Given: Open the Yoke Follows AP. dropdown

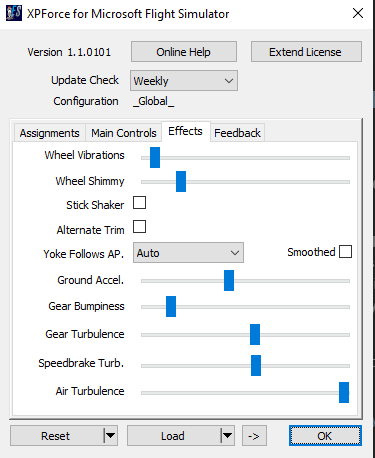Looking at the screenshot, I should [x=188, y=253].
